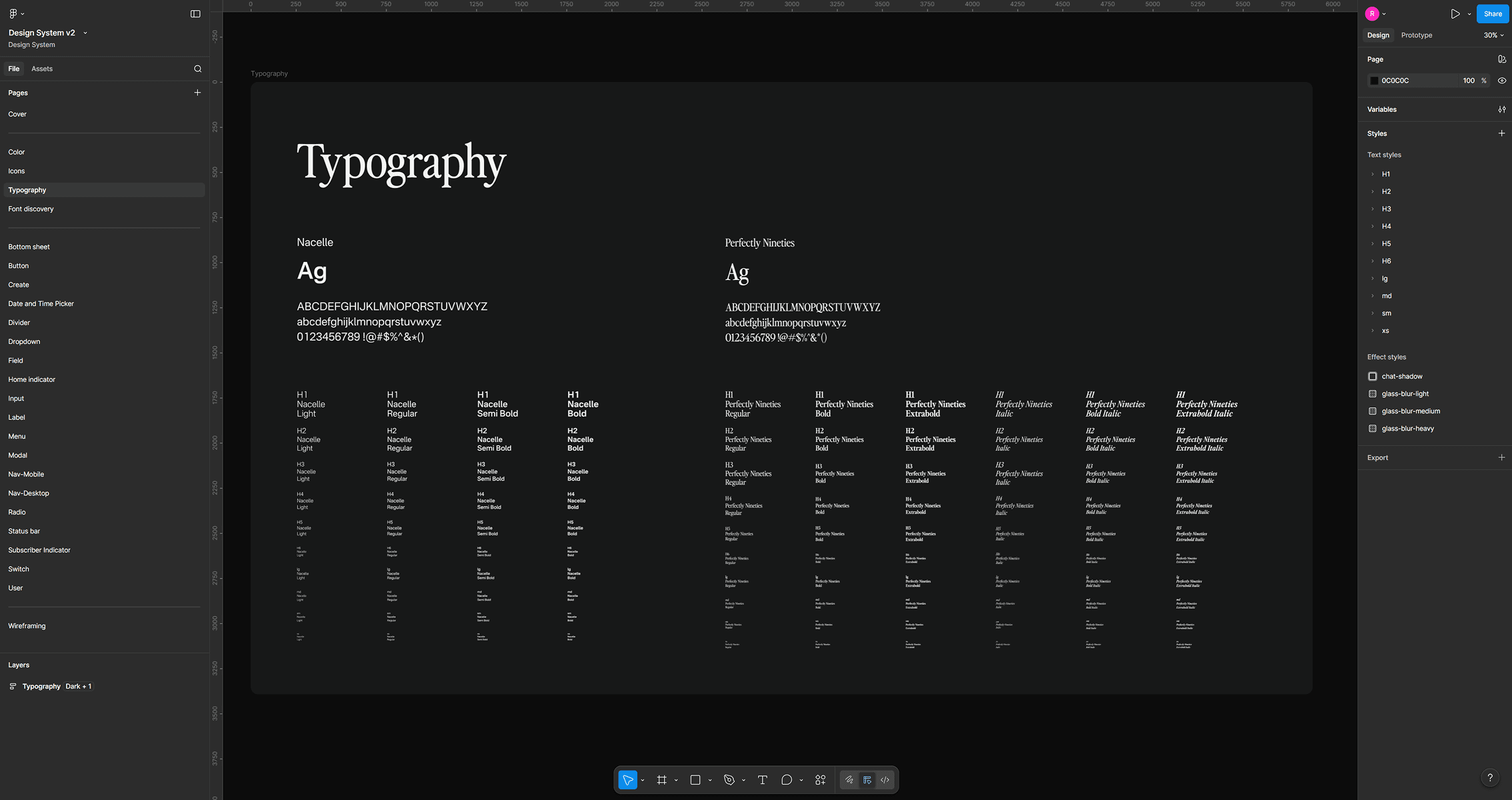
Task: Select the Rectangle shape tool
Action: pos(695,780)
